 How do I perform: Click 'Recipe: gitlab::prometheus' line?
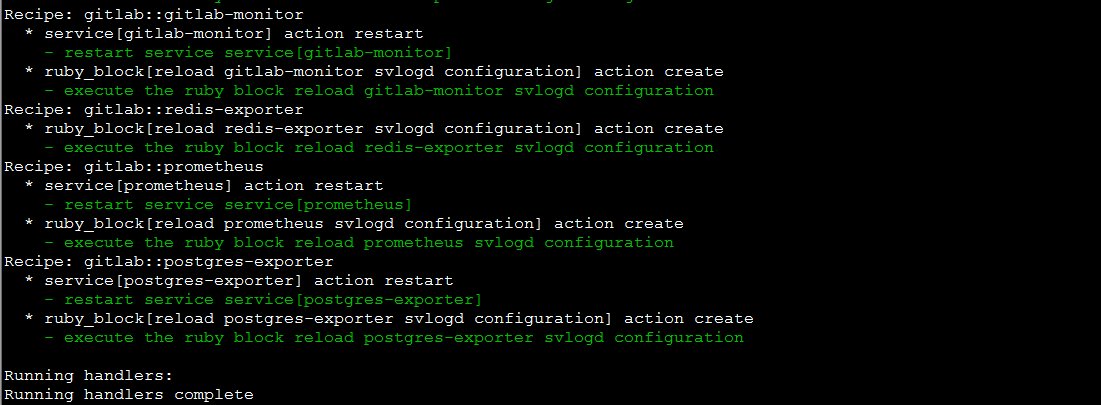[134, 166]
